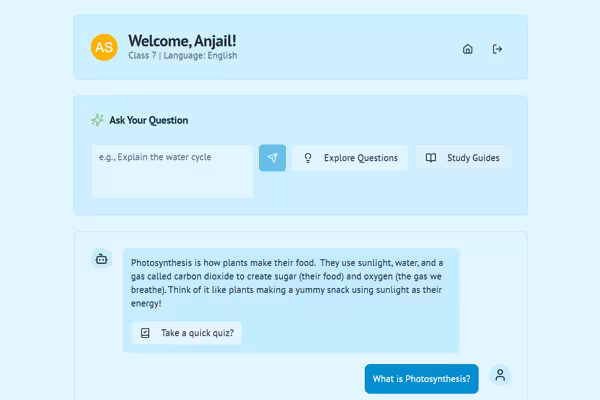
Task: Click the logout icon in header
Action: click(497, 49)
